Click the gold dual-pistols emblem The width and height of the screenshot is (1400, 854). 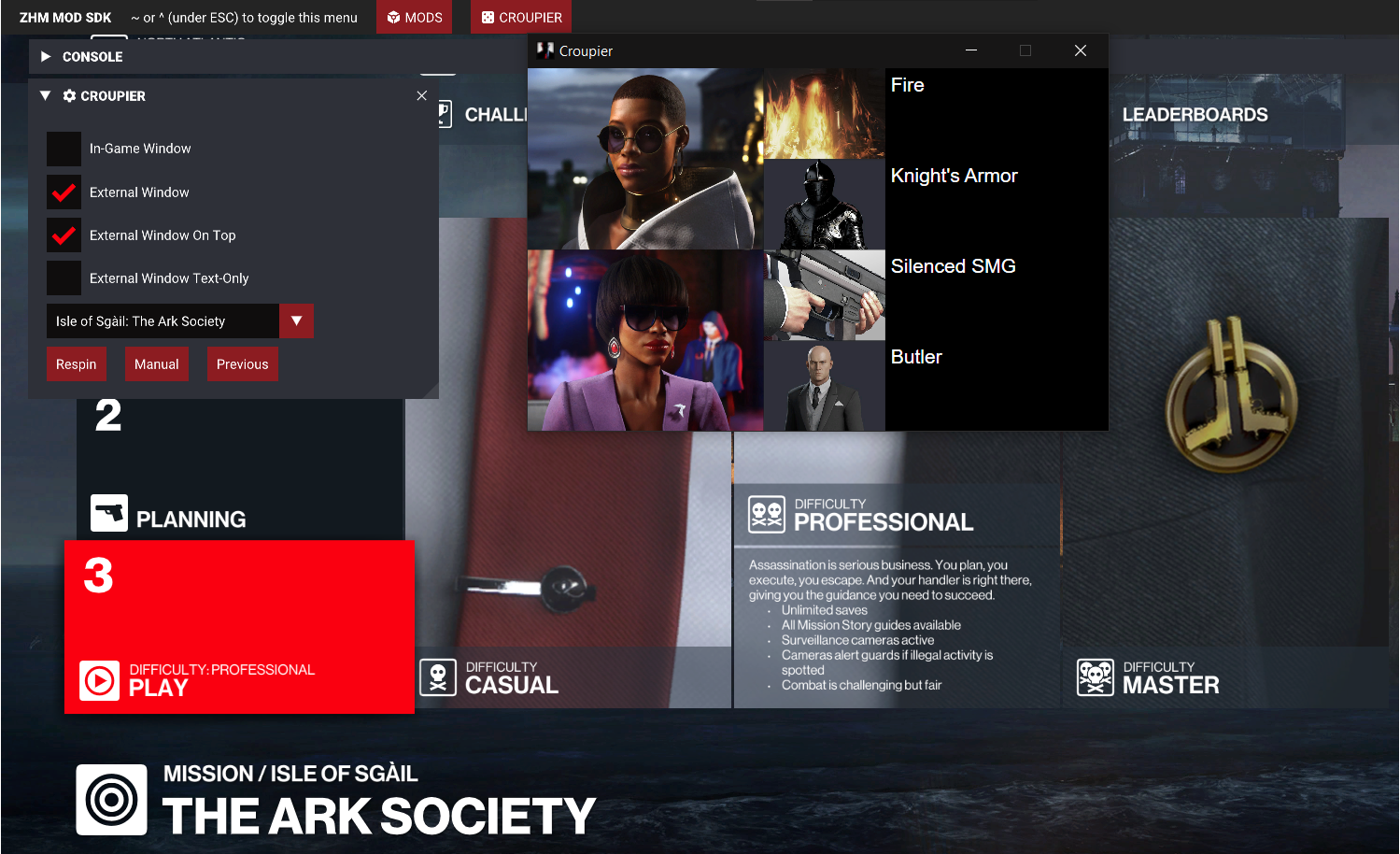coord(1230,394)
